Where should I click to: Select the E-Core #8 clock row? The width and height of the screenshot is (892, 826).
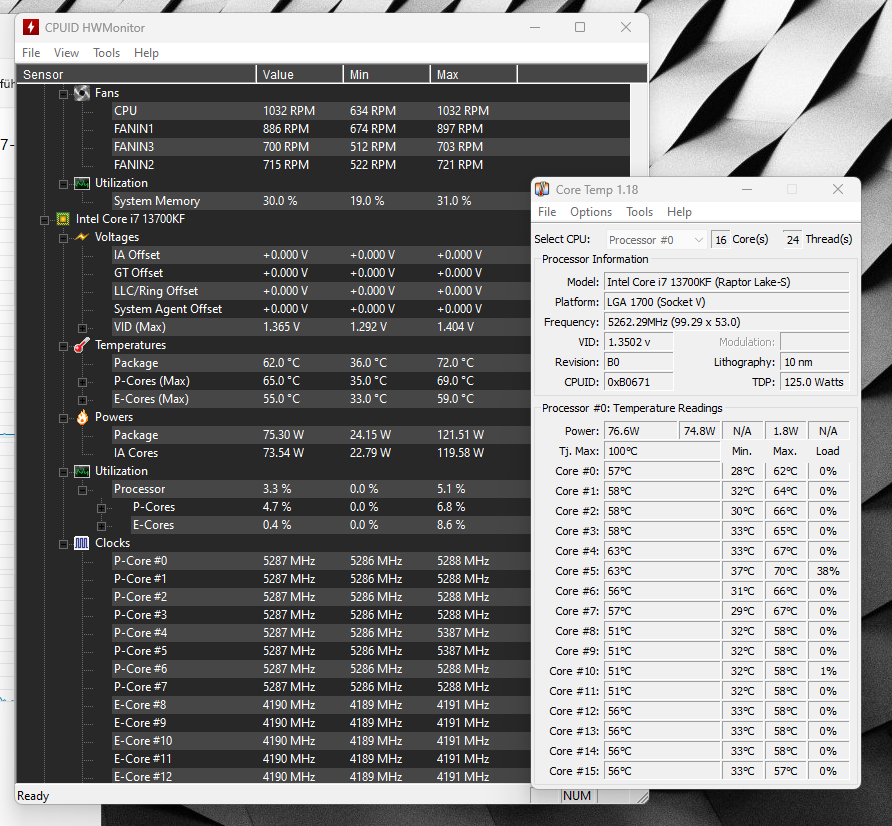coord(321,705)
